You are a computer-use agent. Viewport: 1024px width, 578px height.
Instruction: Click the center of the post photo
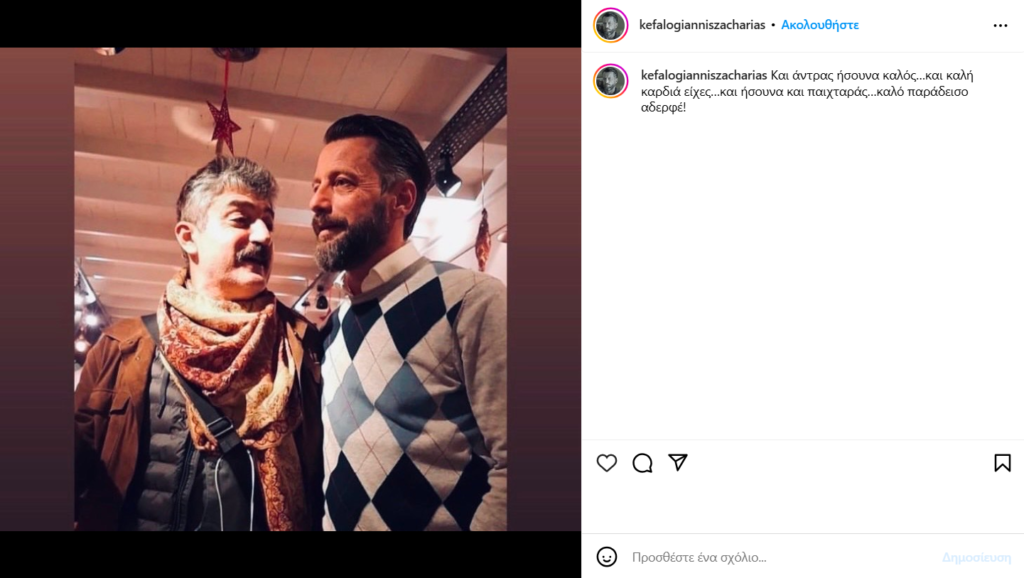pyautogui.click(x=290, y=289)
